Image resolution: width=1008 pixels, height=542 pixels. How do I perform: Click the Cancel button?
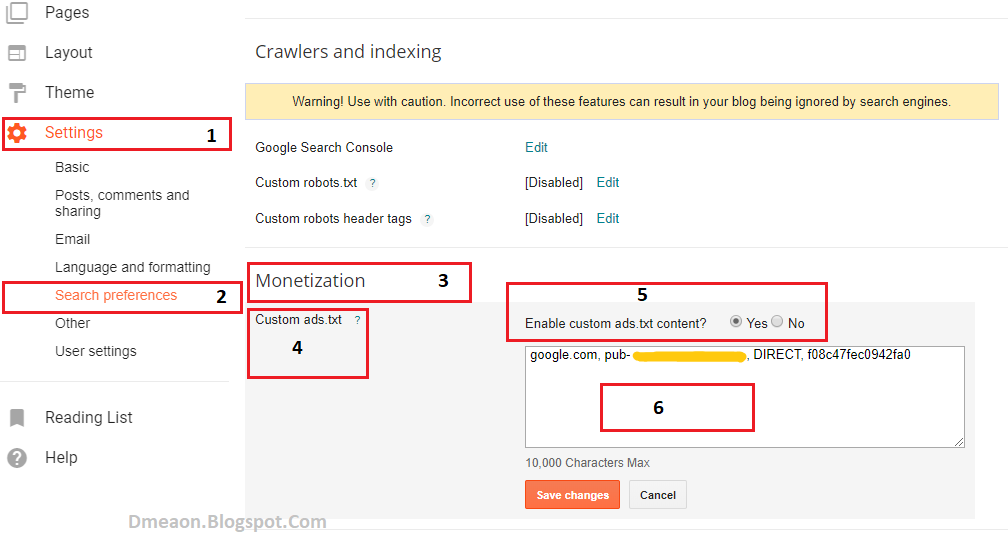(658, 494)
